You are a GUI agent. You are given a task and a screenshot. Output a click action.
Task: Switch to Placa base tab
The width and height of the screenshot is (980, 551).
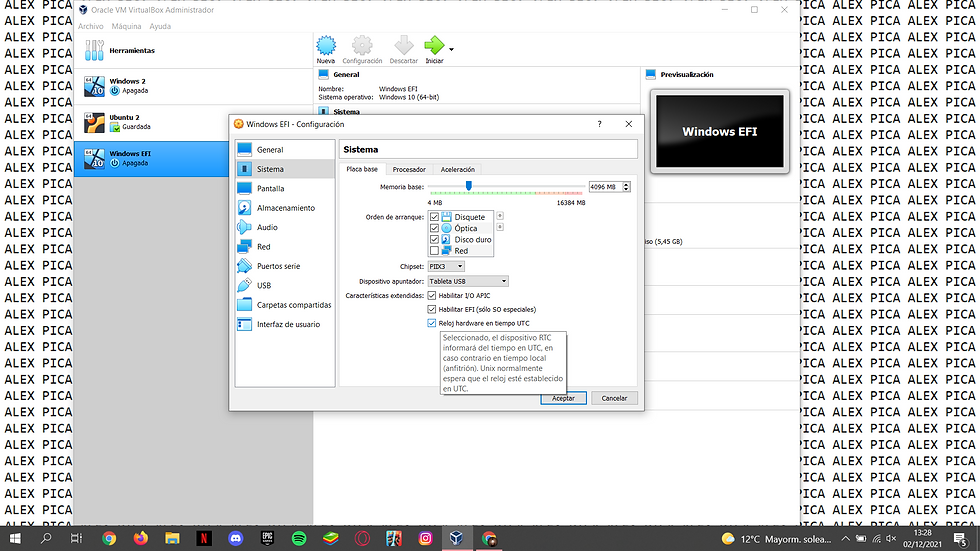point(362,169)
